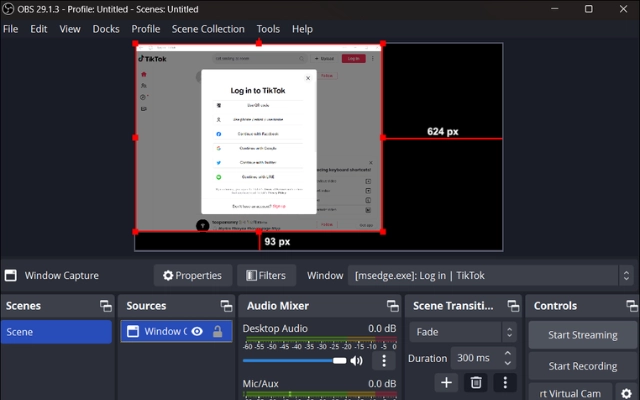Open the File menu
This screenshot has height=400, width=640.
coord(11,29)
